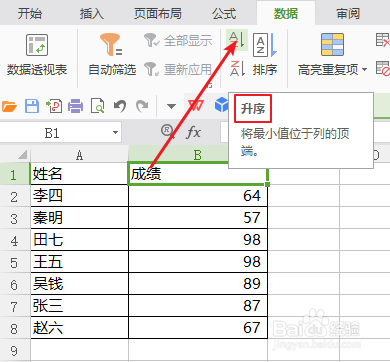
Task: Click the magnifier icon beside fx
Action: [167, 131]
